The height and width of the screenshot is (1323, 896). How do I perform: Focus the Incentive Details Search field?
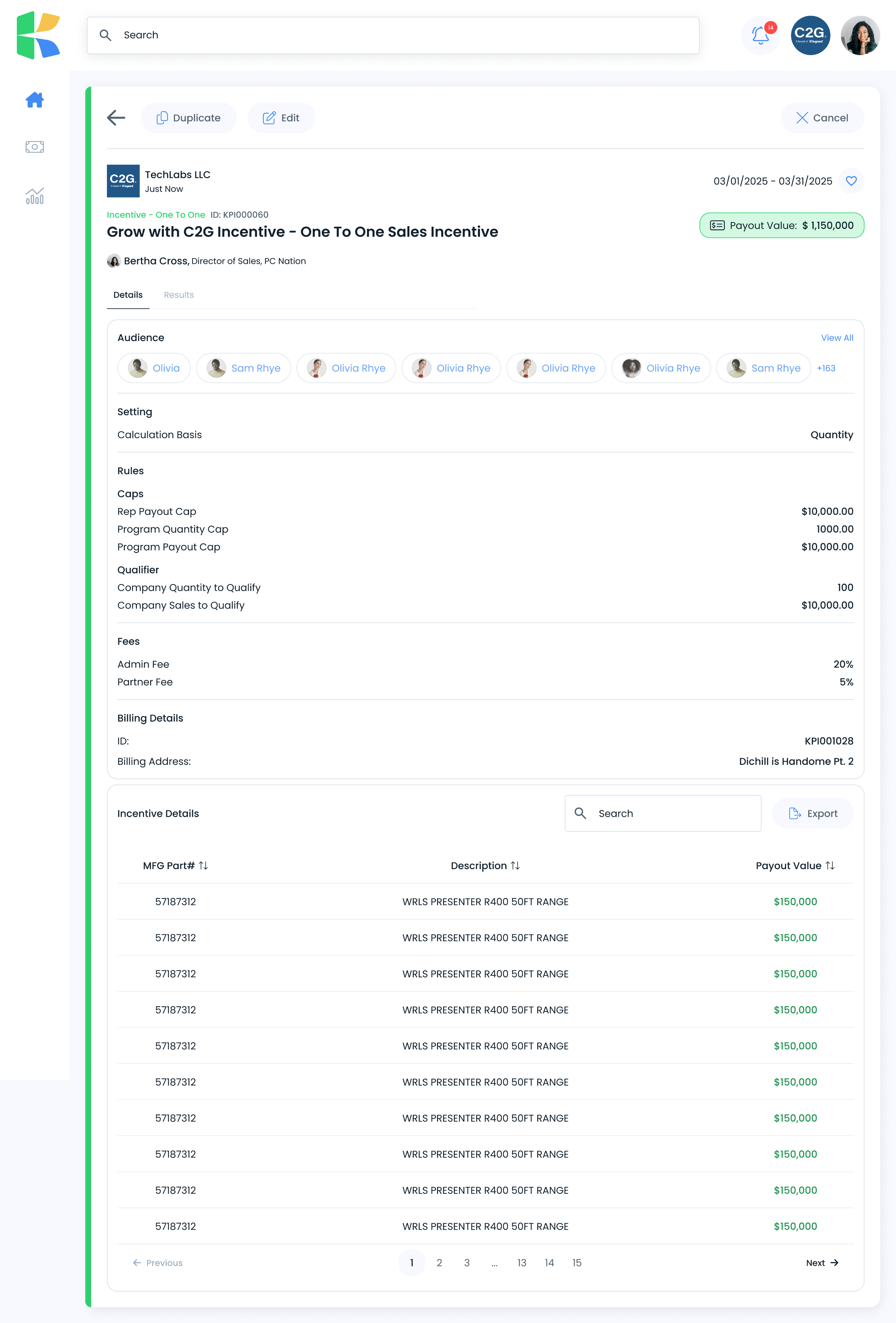pos(662,813)
